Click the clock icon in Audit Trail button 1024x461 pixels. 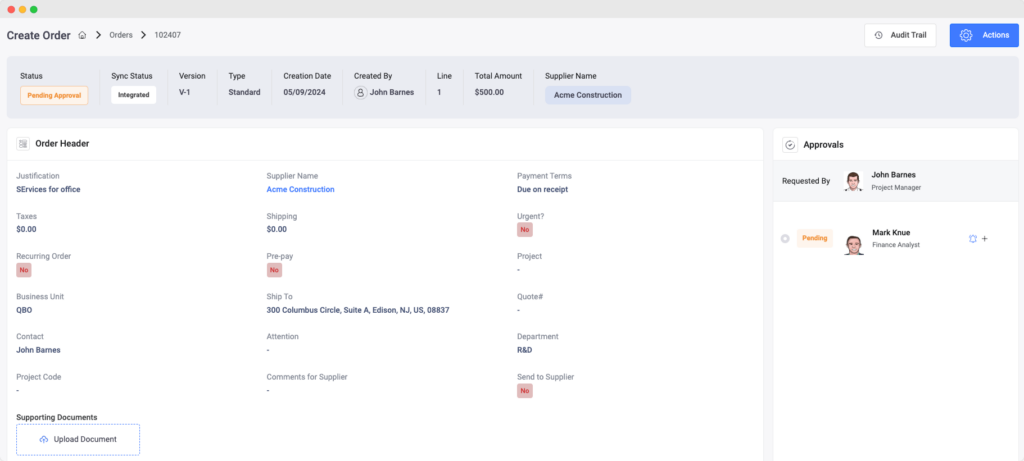878,35
